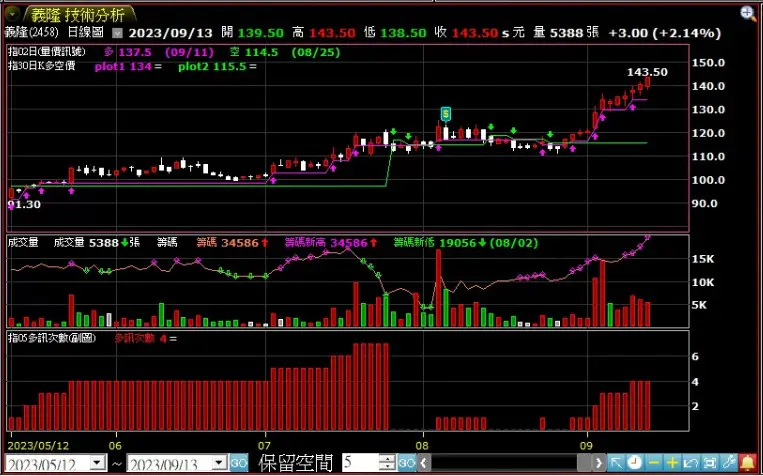The width and height of the screenshot is (763, 476).
Task: Click the 量 5388 張 volume header value
Action: [566, 33]
